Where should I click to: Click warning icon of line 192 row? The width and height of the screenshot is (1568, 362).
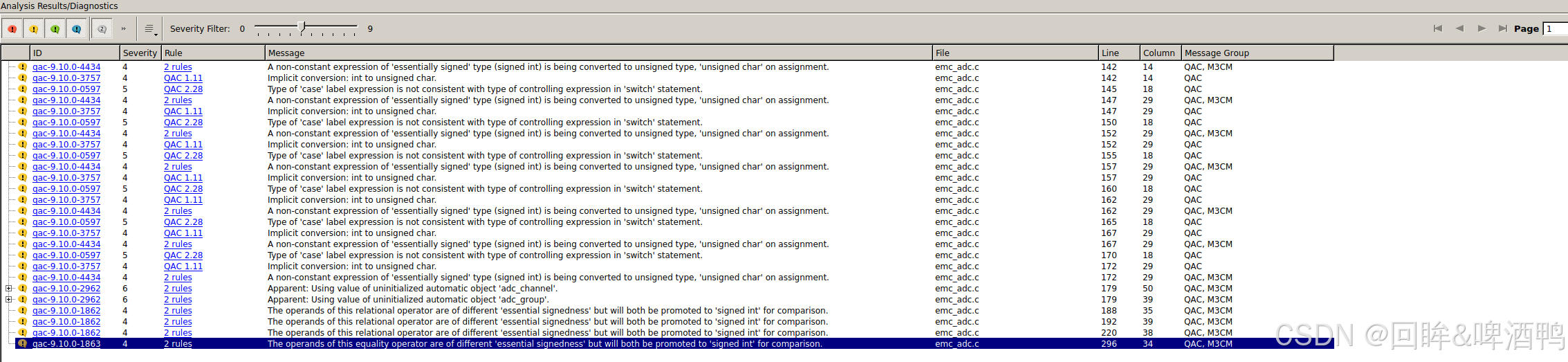(22, 322)
